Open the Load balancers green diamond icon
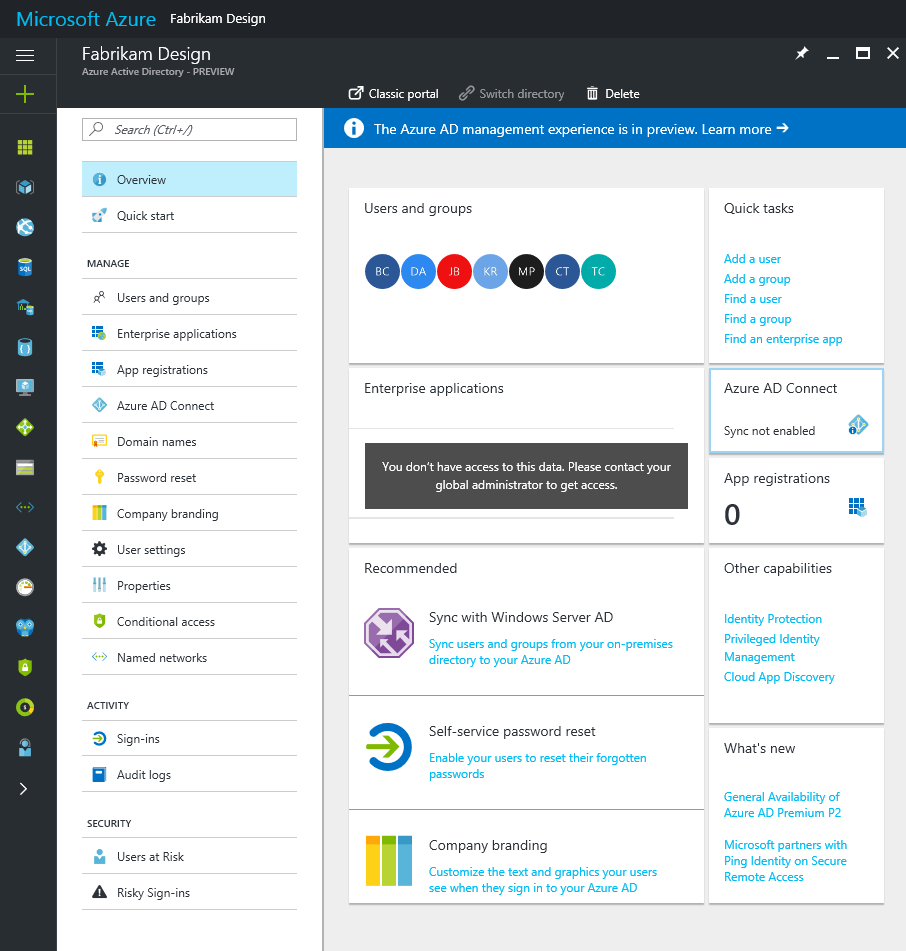The width and height of the screenshot is (906, 951). click(x=25, y=428)
